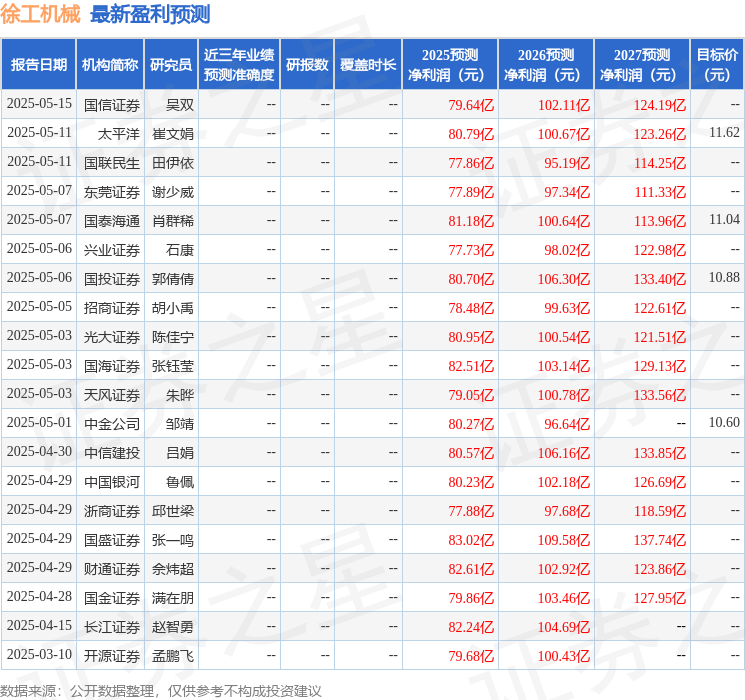Open the 开源证券 row by 孟鹏飞
745x700 pixels.
(x=112, y=655)
